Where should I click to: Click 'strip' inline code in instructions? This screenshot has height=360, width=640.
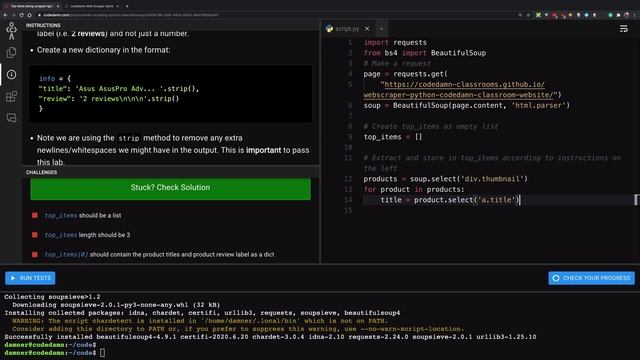pyautogui.click(x=129, y=138)
